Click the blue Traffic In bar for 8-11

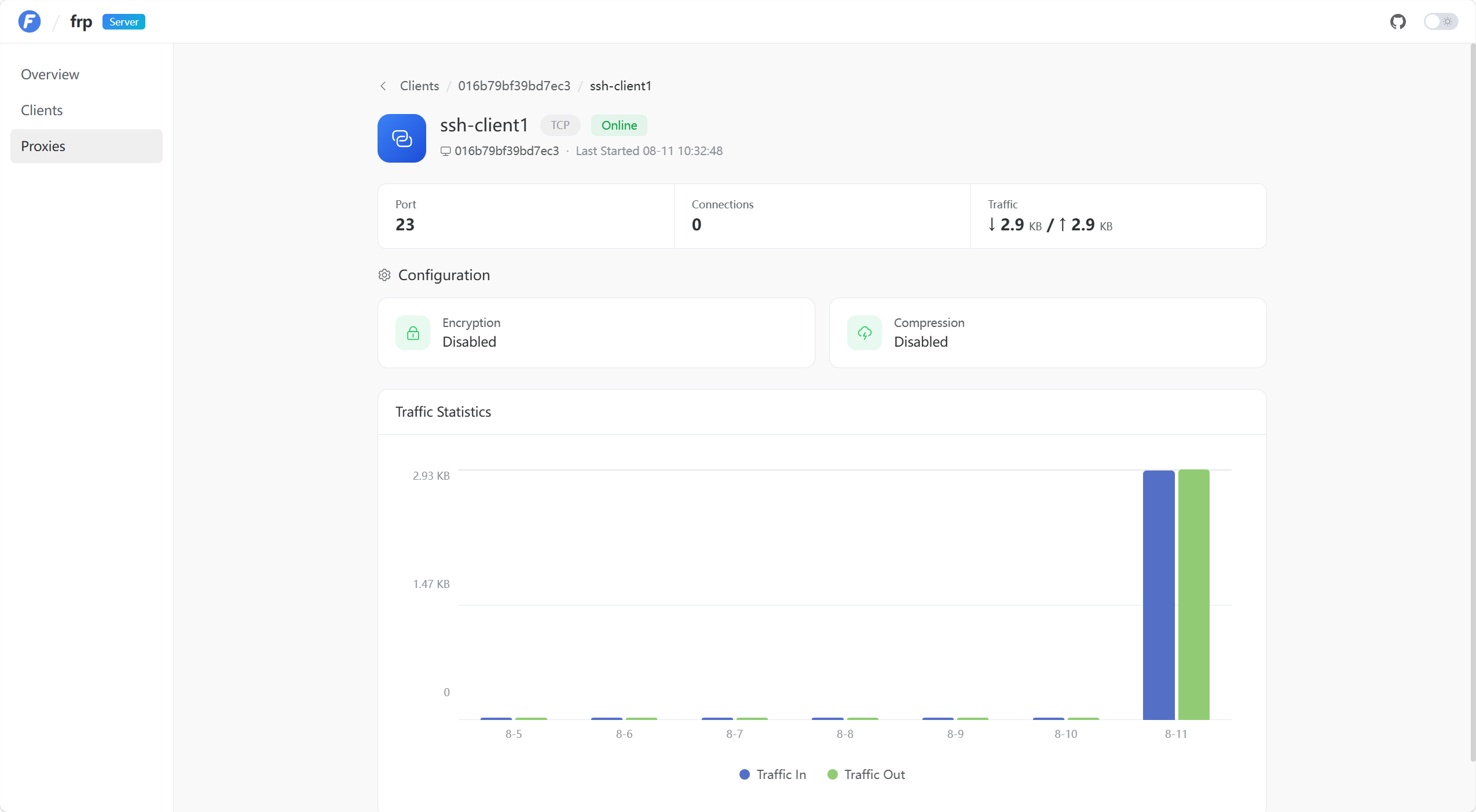click(x=1159, y=595)
